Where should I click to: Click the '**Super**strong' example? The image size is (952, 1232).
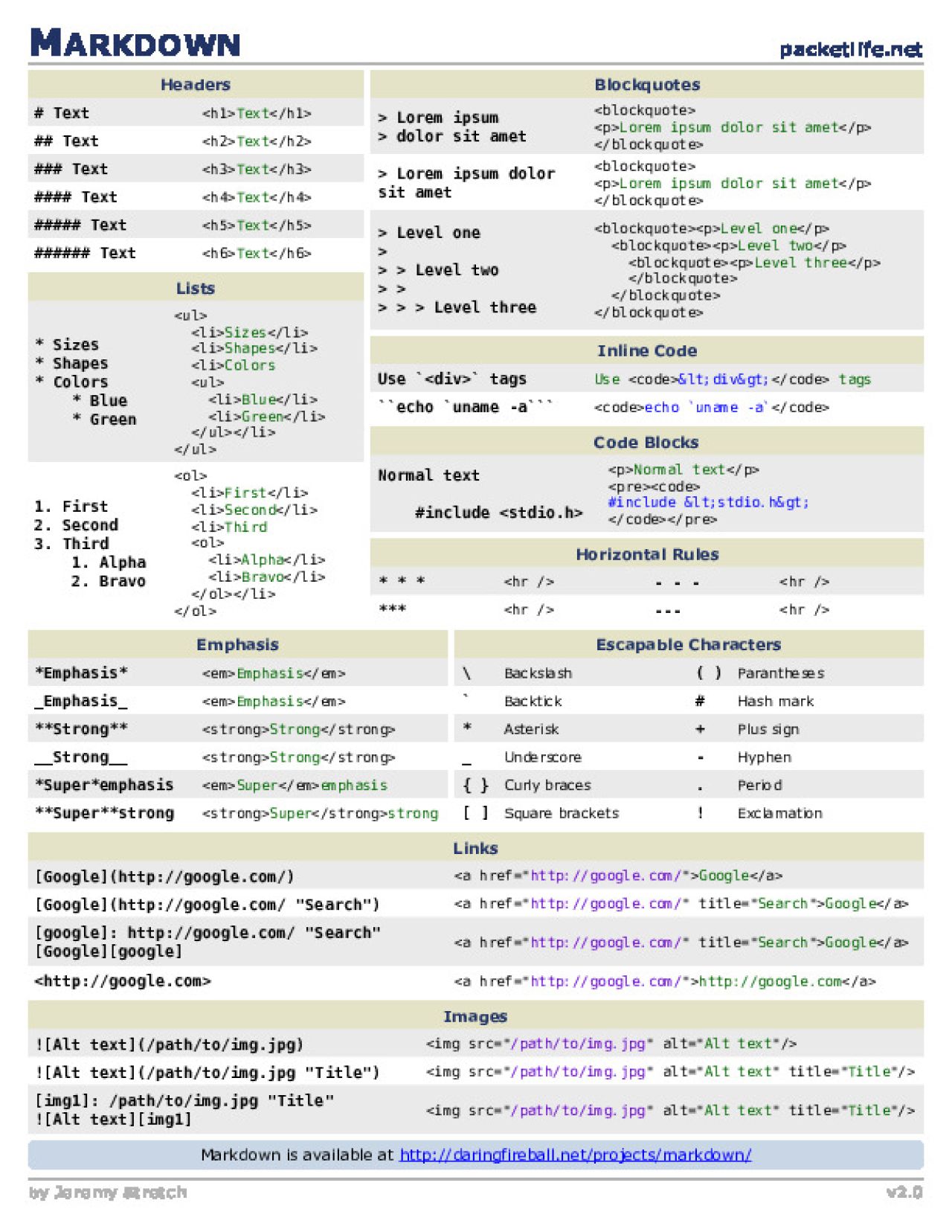click(104, 813)
